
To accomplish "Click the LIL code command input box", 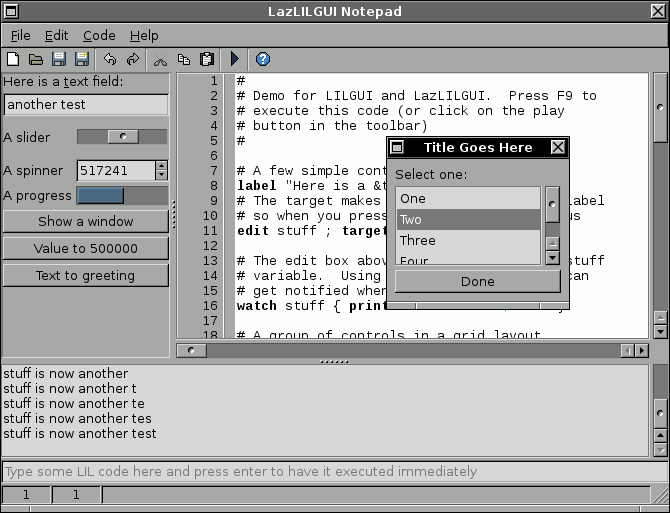I will [330, 472].
